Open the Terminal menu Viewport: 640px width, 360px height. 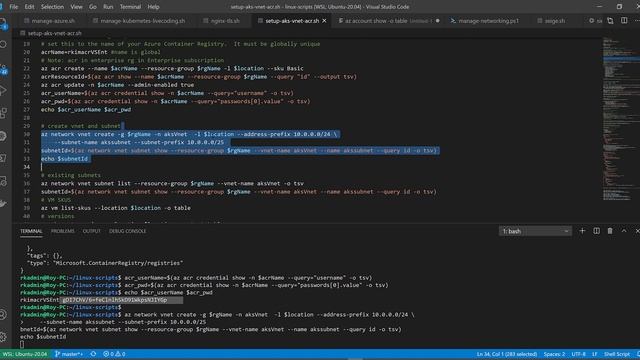click(x=130, y=7)
